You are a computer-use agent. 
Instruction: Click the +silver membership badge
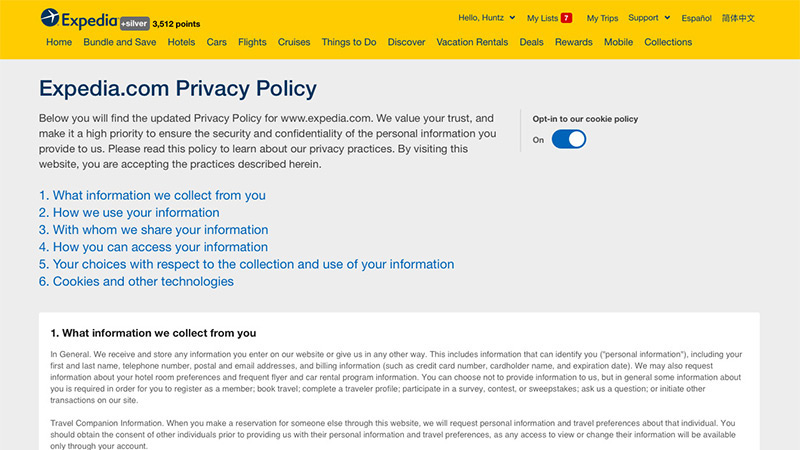tap(135, 23)
